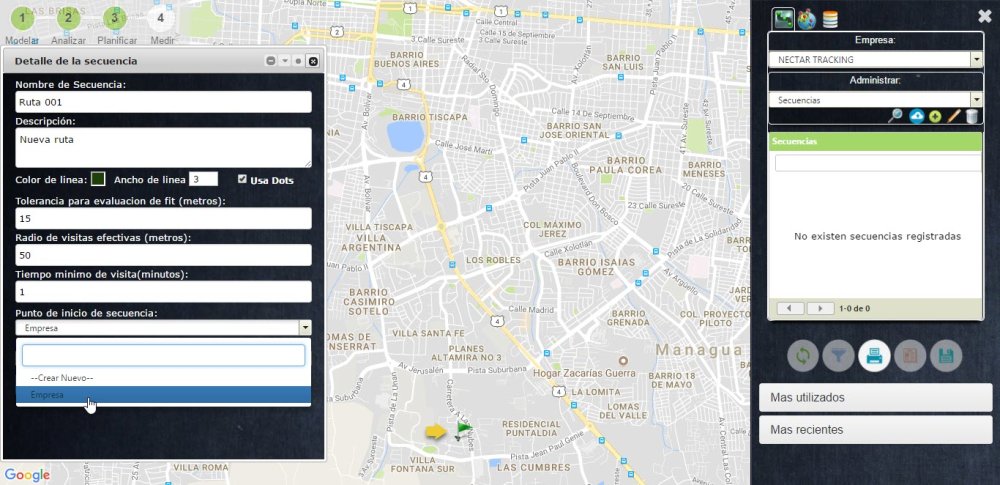Click the BARRIO TISCAPA map label
This screenshot has width=1000, height=485.
429,117
